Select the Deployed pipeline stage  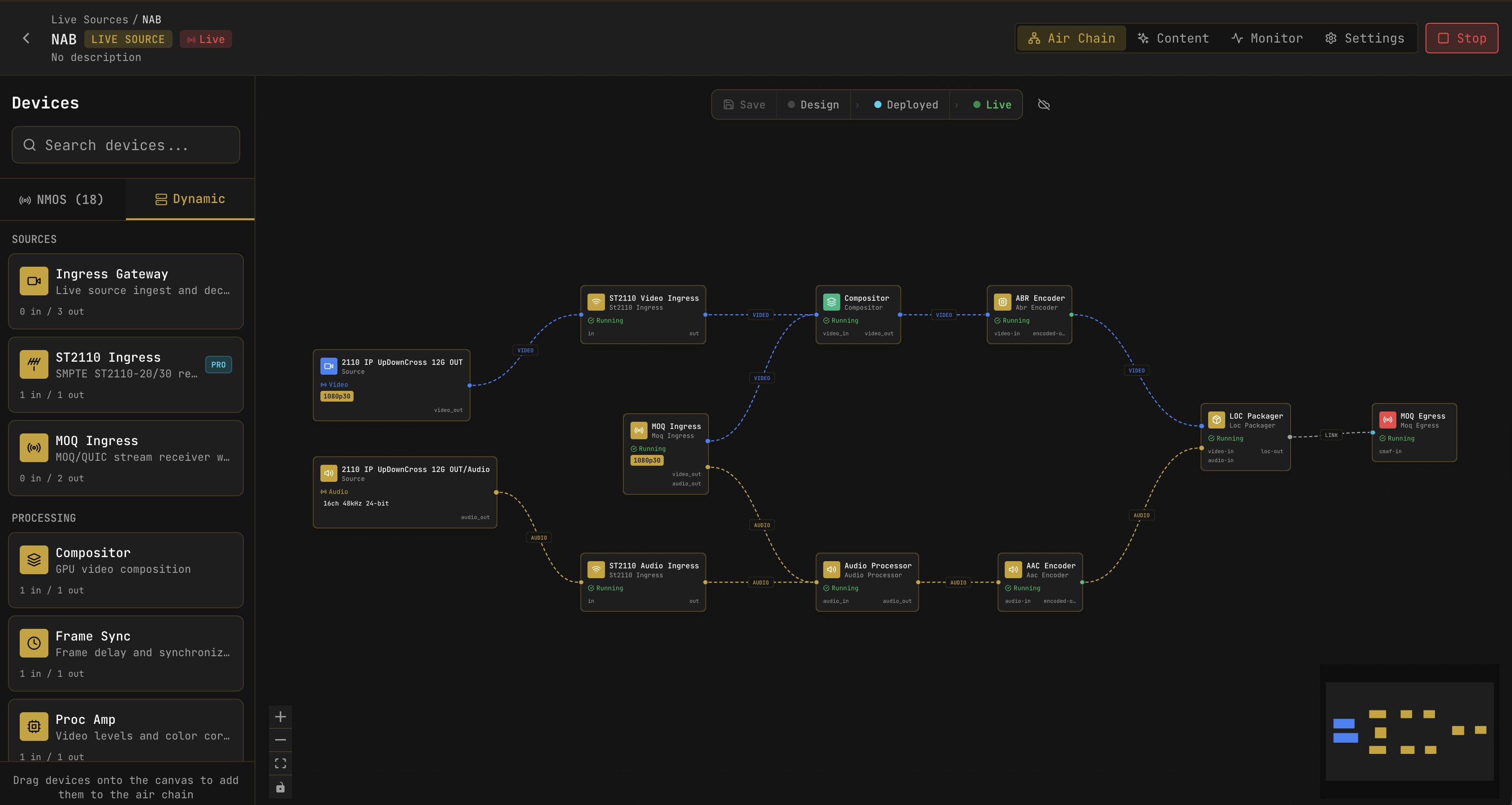pyautogui.click(x=906, y=104)
